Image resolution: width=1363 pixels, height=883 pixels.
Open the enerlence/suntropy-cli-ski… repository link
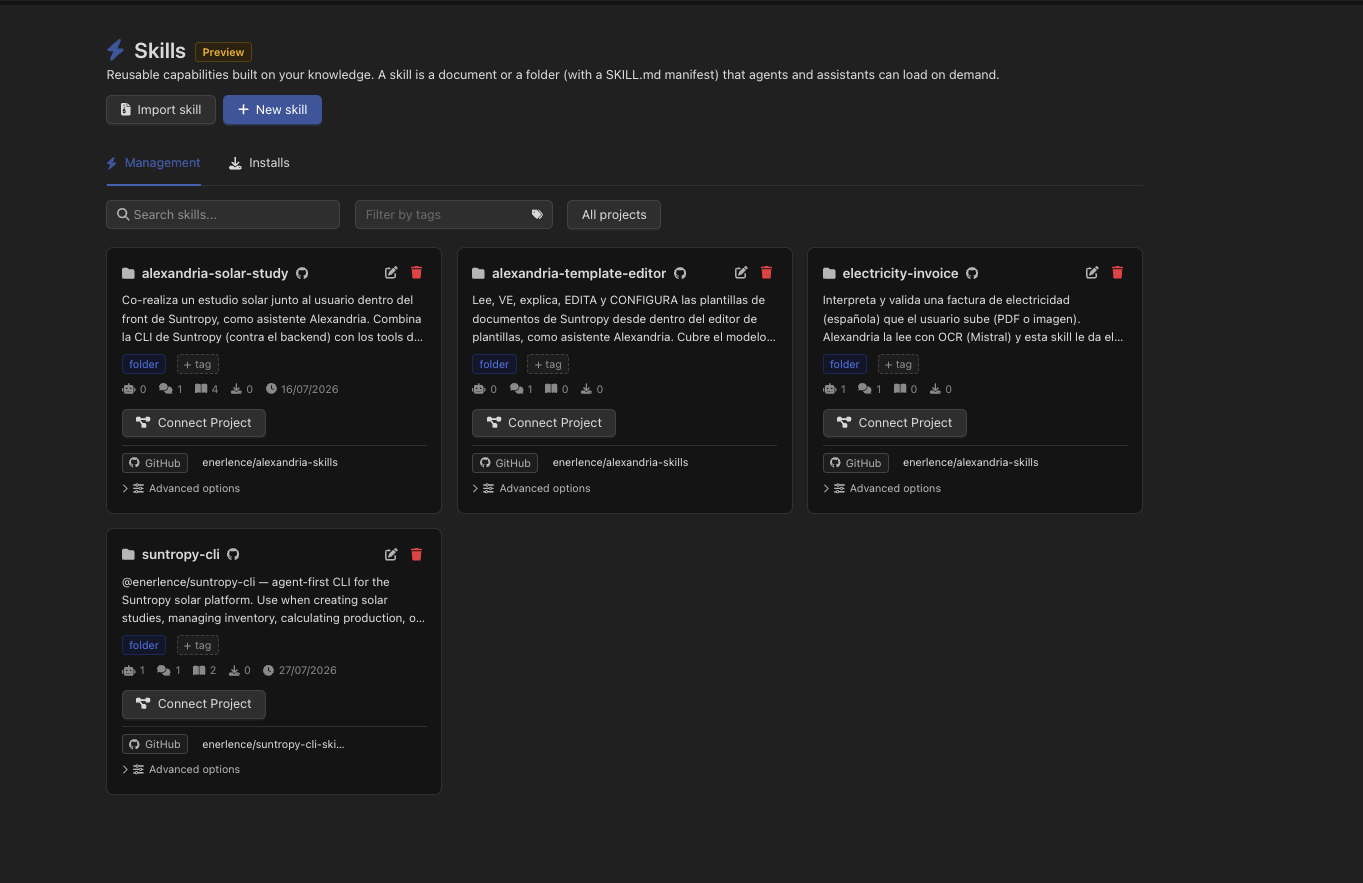point(273,744)
